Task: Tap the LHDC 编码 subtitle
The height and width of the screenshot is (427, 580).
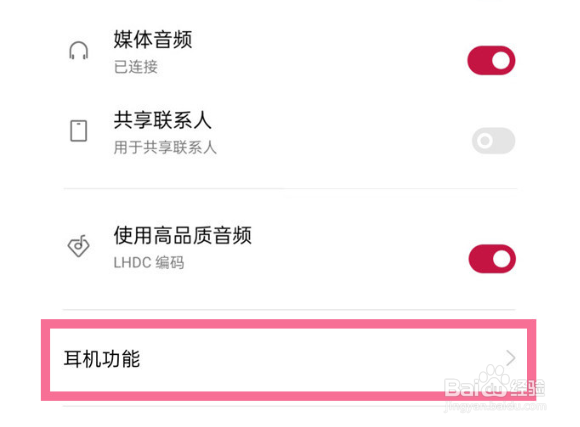Action: point(149,262)
